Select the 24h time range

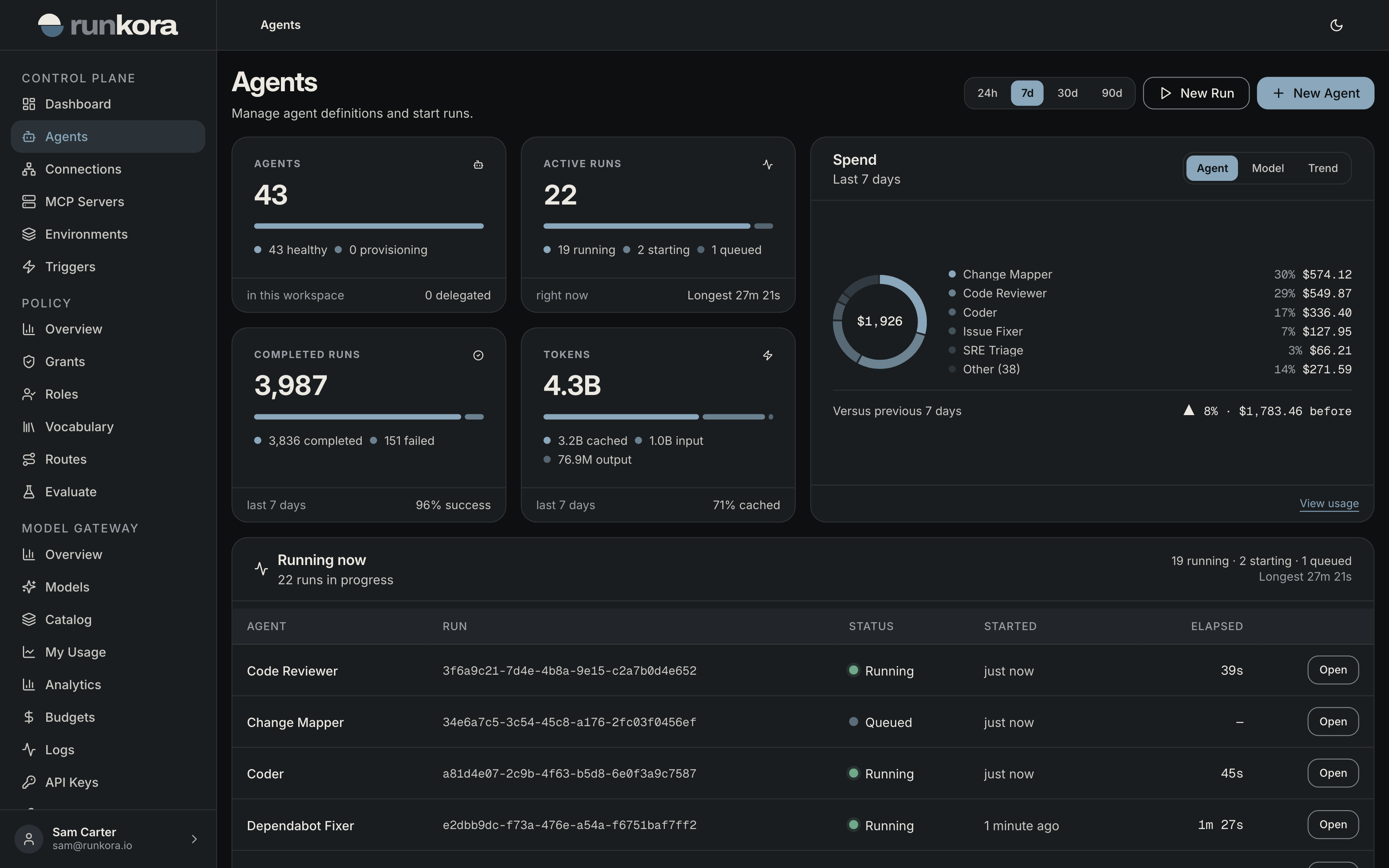tap(987, 93)
